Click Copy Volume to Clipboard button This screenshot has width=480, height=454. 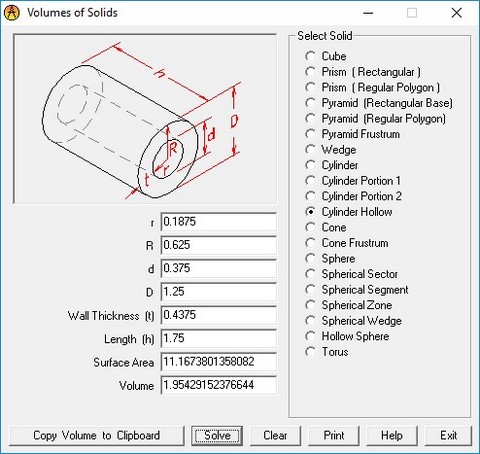tap(97, 435)
